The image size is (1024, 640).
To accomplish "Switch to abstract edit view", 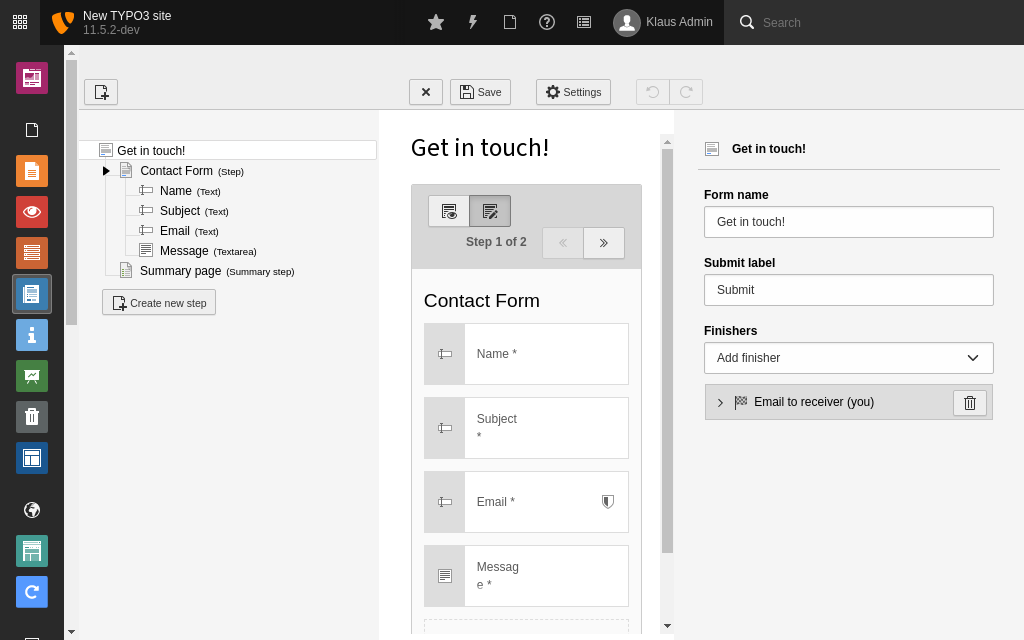I will point(490,211).
